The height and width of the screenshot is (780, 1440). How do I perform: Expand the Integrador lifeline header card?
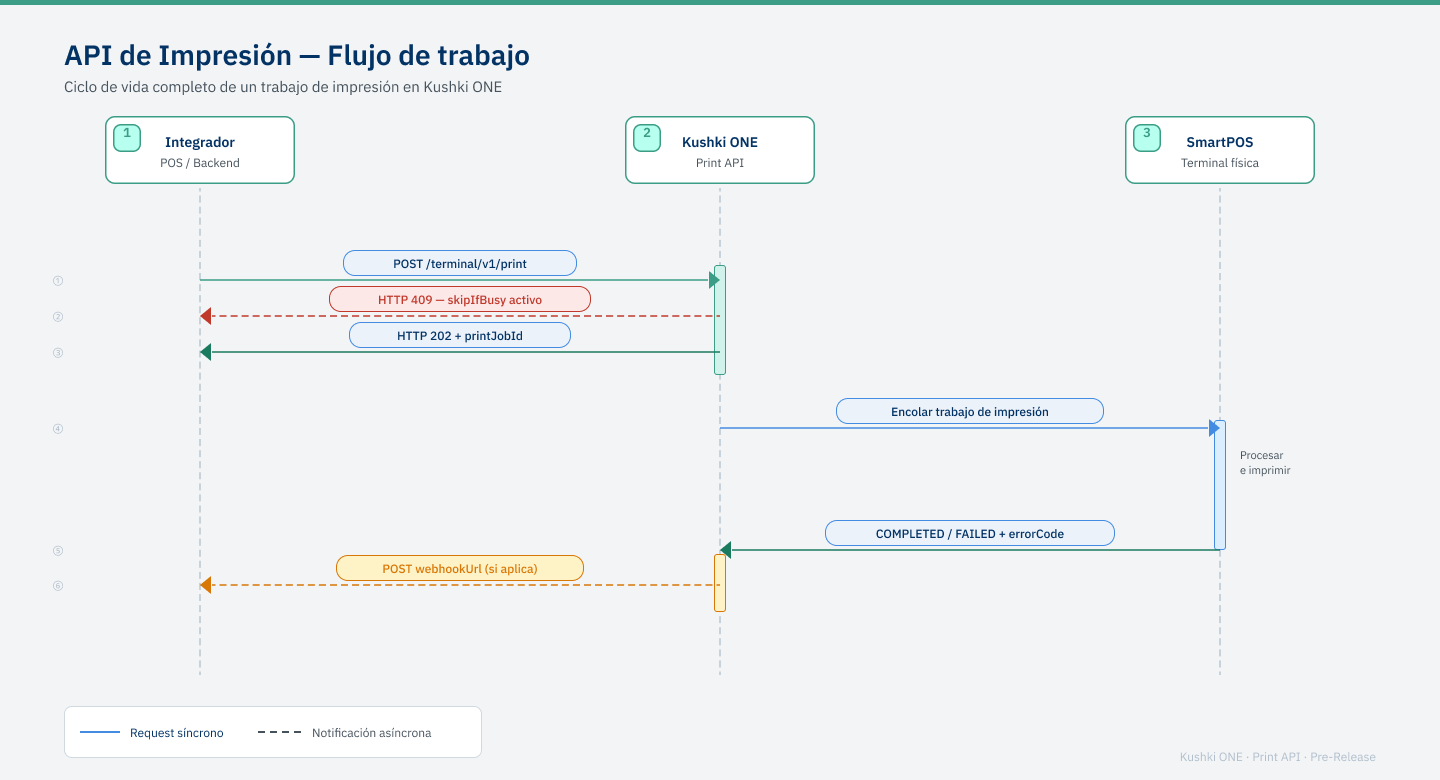[200, 149]
